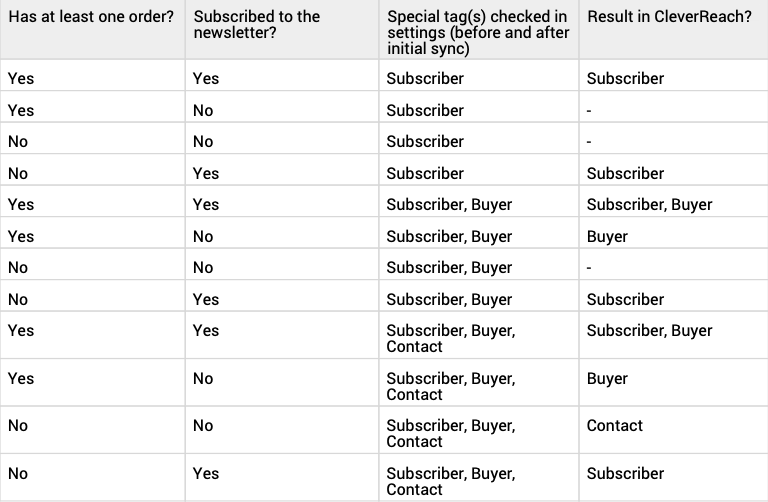Image resolution: width=768 pixels, height=502 pixels.
Task: Click "Buyer" result in the sixth data row
Action: coord(607,237)
